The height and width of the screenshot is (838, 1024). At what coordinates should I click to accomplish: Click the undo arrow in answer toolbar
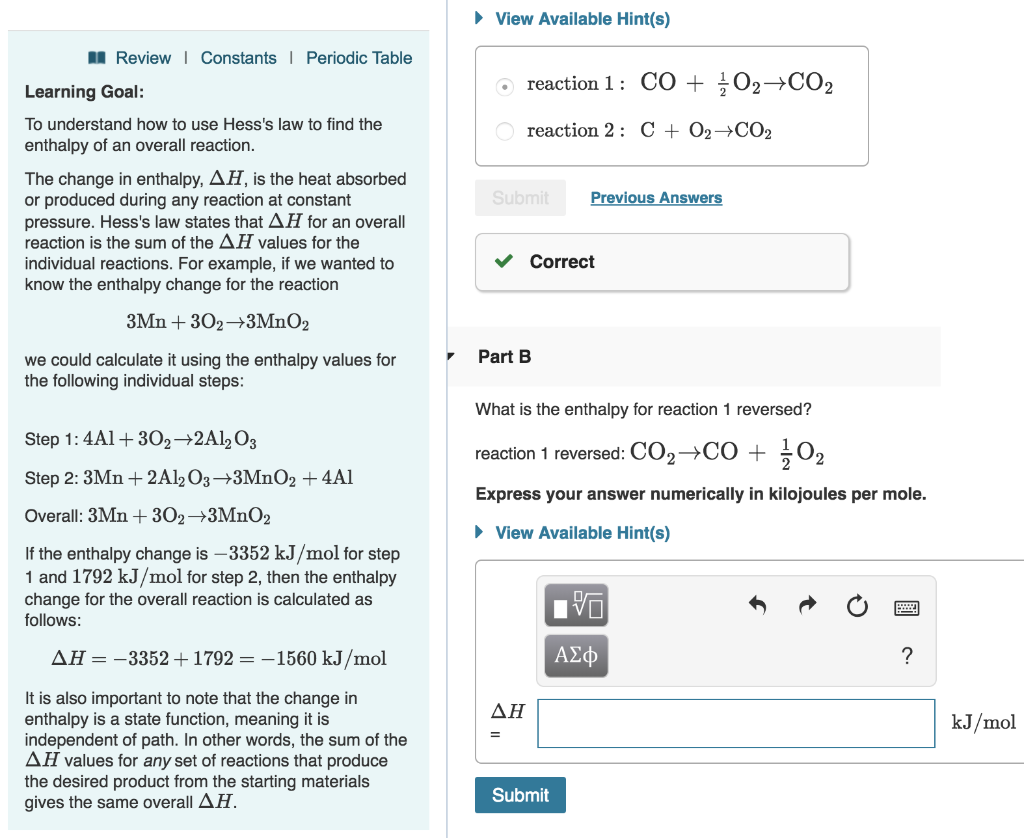(757, 606)
